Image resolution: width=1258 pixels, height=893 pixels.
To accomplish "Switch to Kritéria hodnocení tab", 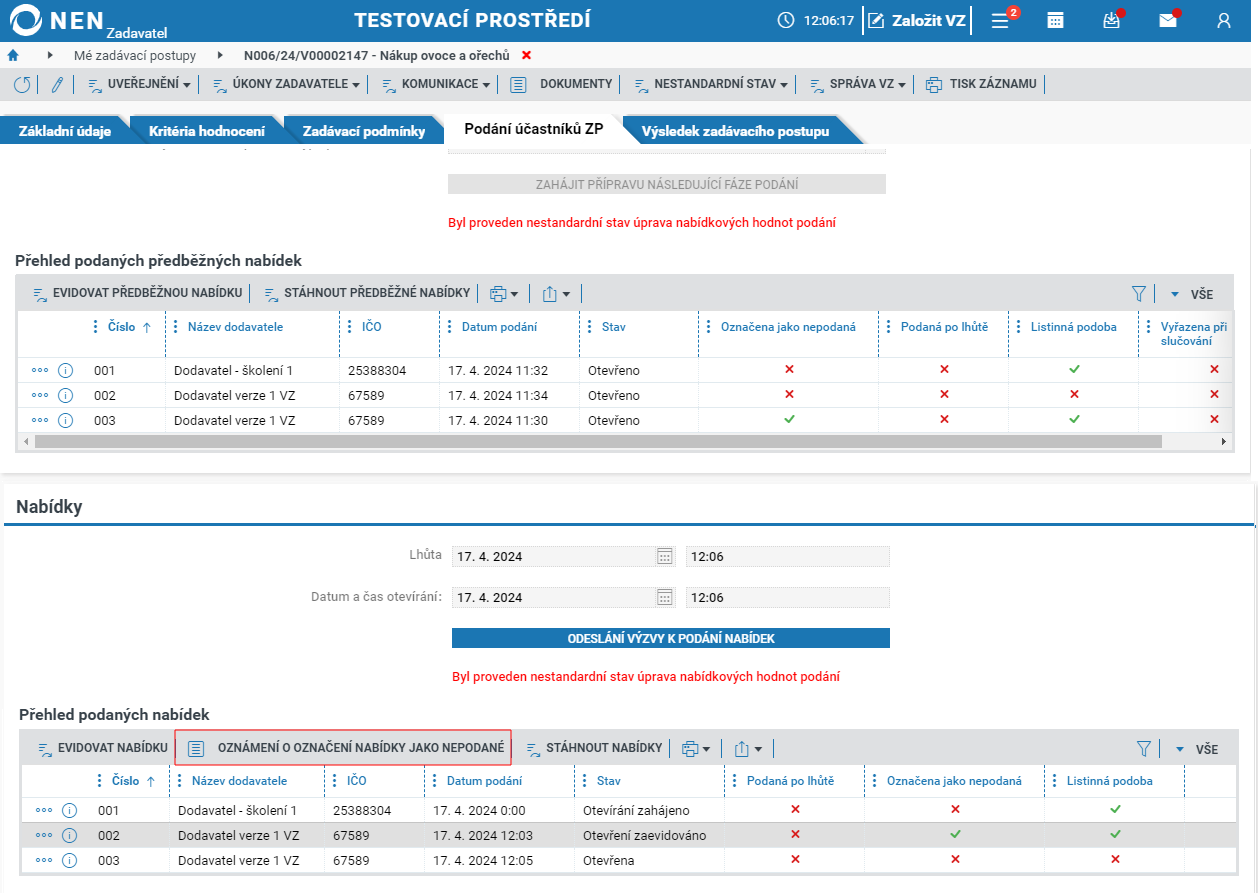I will click(x=207, y=131).
